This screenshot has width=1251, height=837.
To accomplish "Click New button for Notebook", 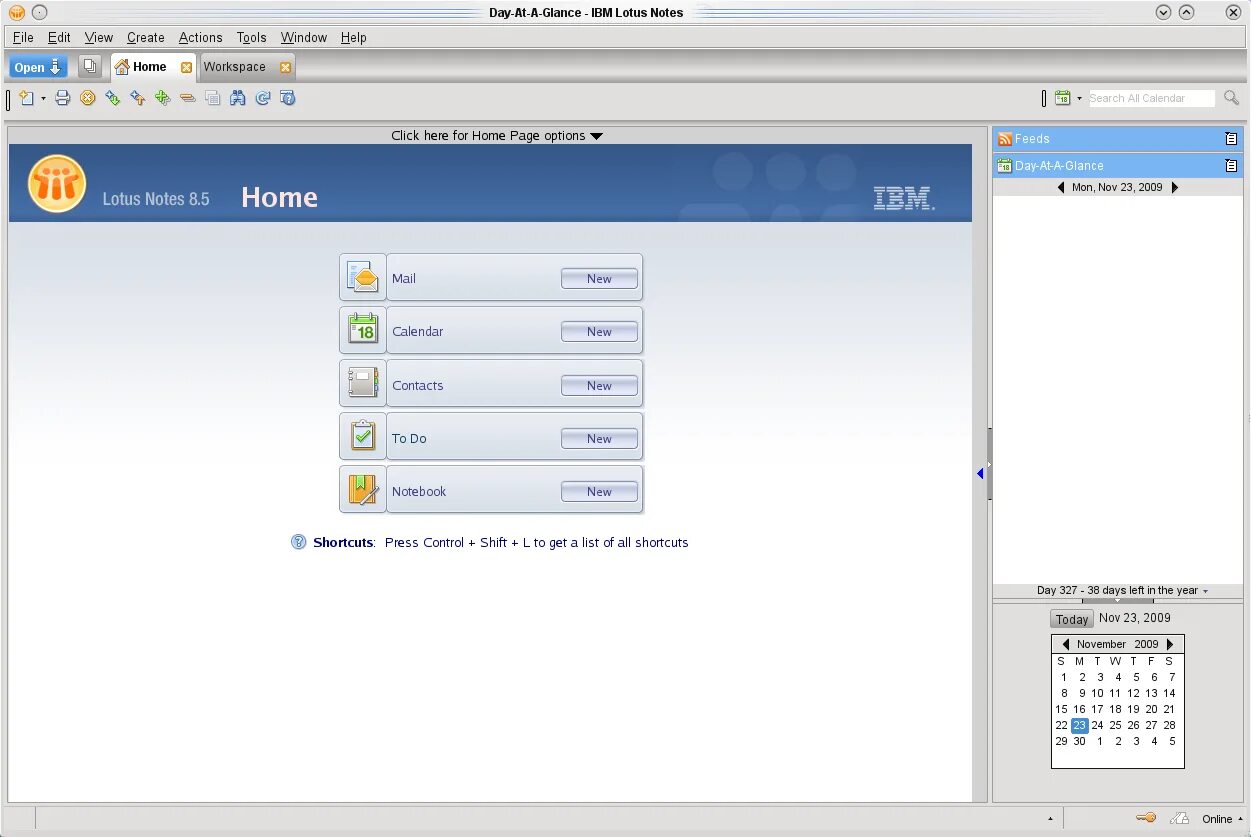I will pyautogui.click(x=599, y=491).
